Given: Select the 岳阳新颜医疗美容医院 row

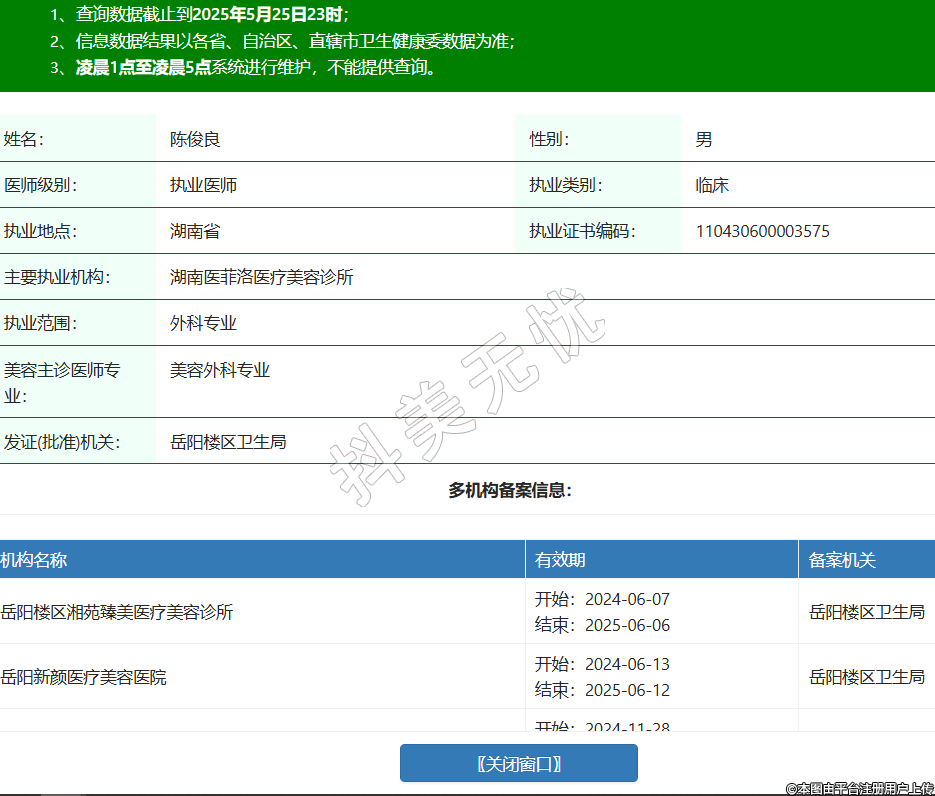Looking at the screenshot, I should [84, 677].
